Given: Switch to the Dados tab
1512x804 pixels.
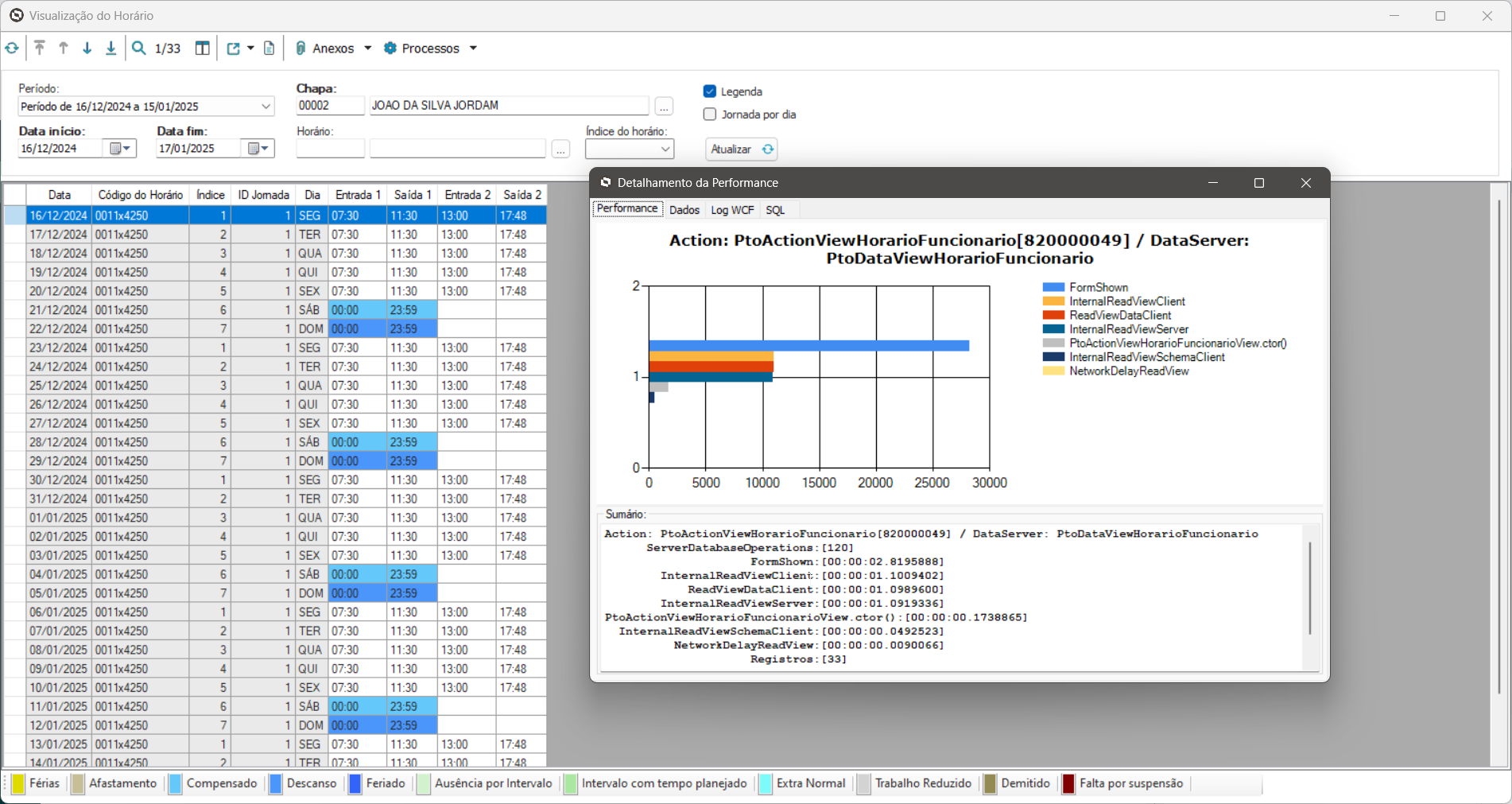Looking at the screenshot, I should (x=684, y=210).
